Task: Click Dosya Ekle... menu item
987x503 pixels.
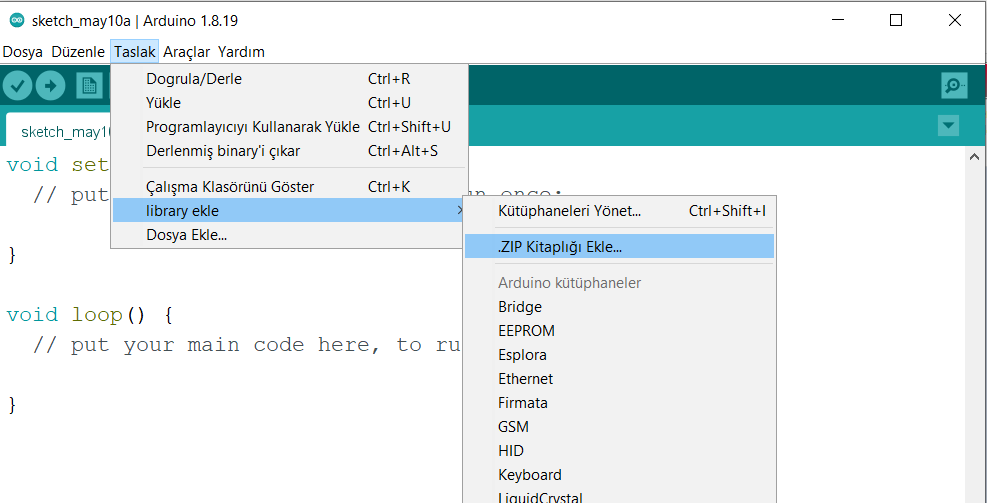Action: pyautogui.click(x=186, y=235)
